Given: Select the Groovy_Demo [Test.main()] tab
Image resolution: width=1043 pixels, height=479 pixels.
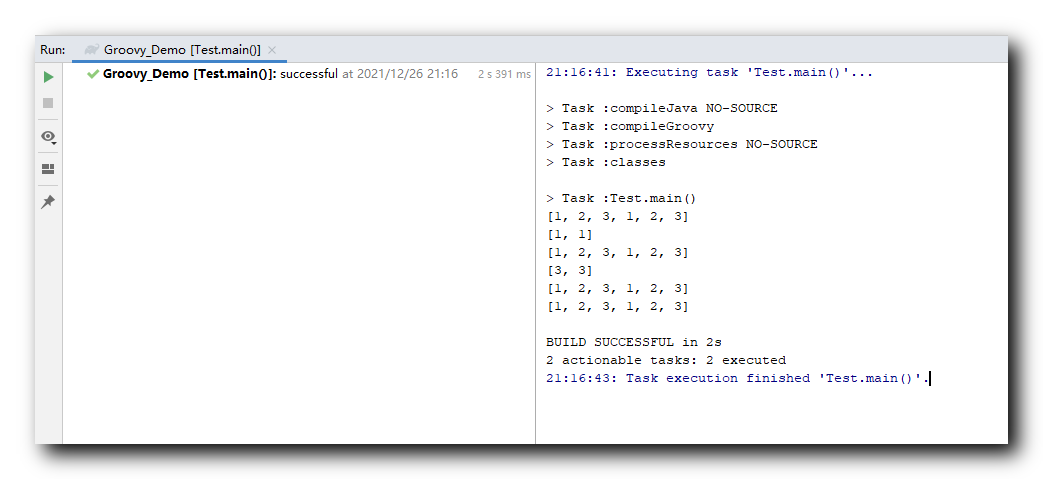Looking at the screenshot, I should coord(180,50).
